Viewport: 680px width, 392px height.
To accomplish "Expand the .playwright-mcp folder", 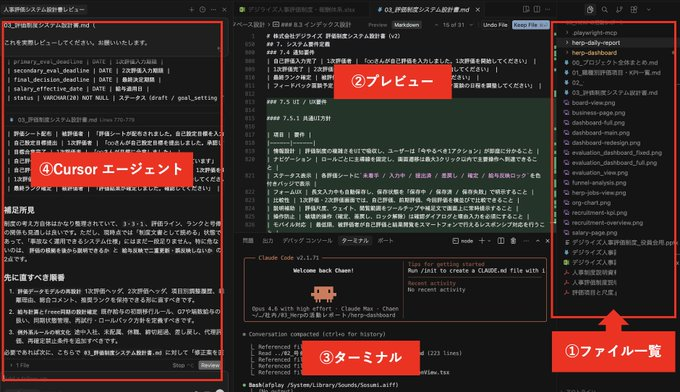I will 594,33.
